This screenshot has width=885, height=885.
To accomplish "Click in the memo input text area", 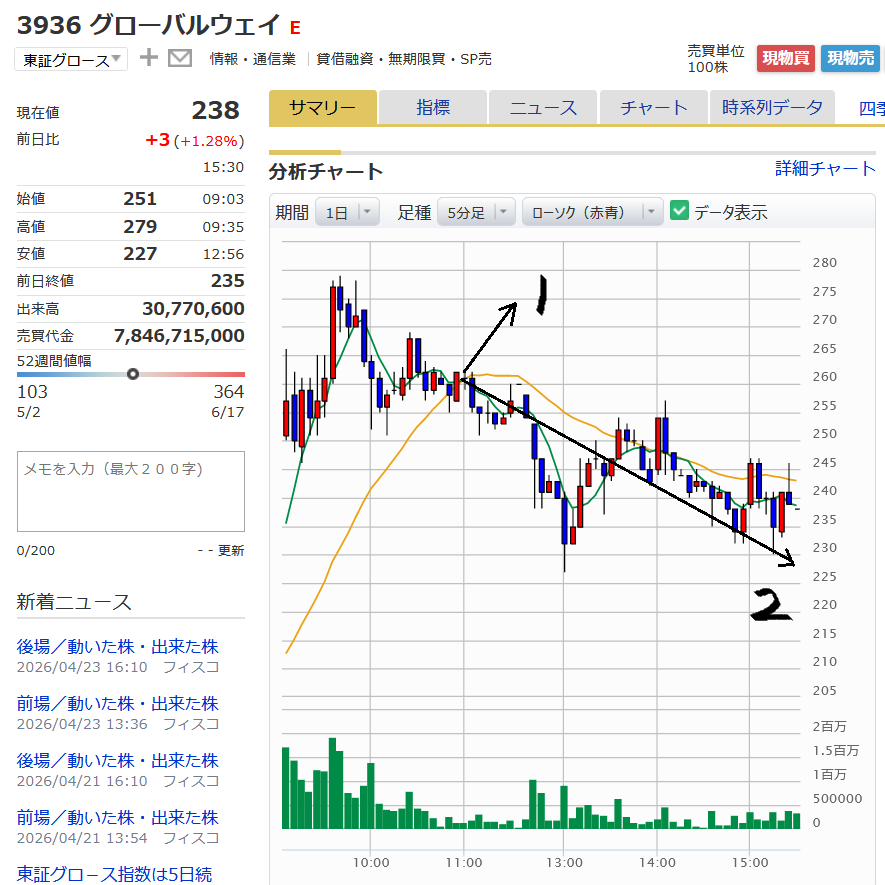I will tap(130, 491).
